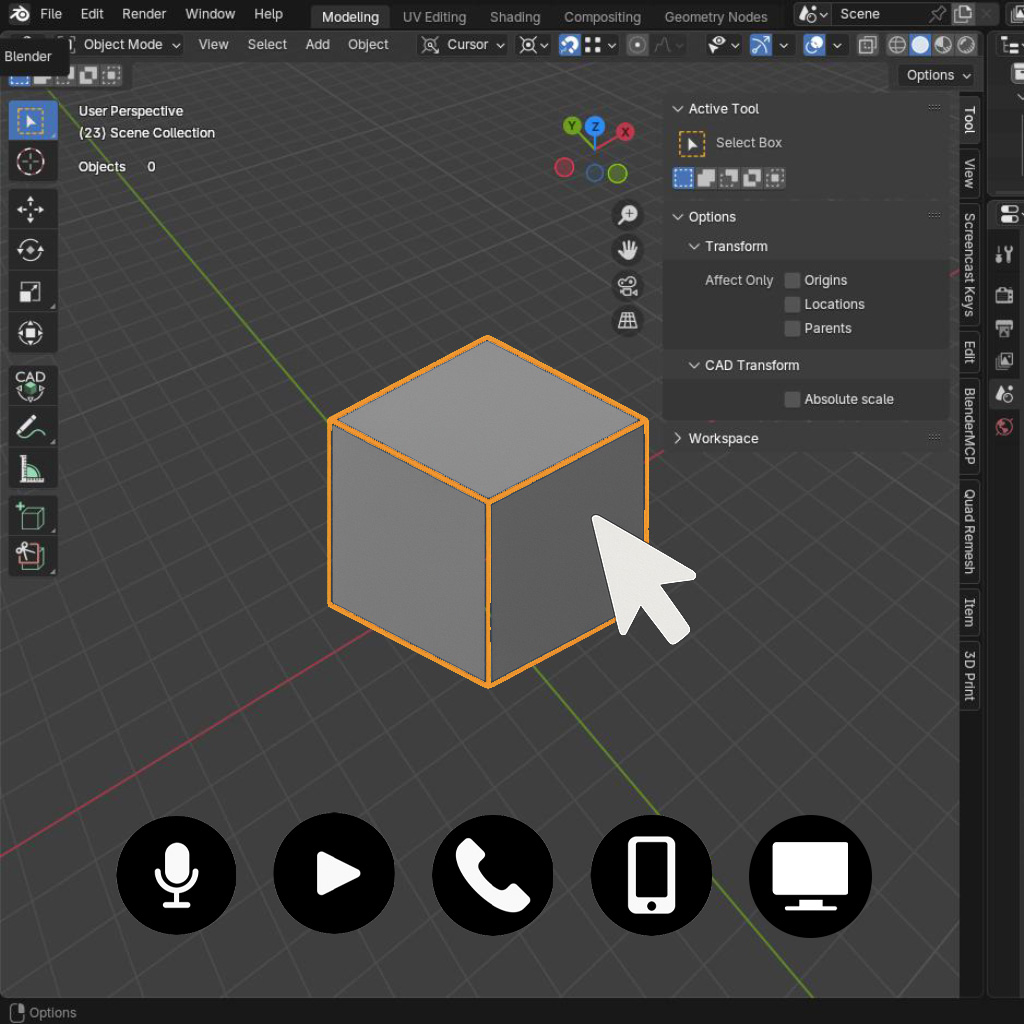Switch to the UV Editing workspace tab
Image resolution: width=1024 pixels, height=1024 pixels.
click(434, 17)
